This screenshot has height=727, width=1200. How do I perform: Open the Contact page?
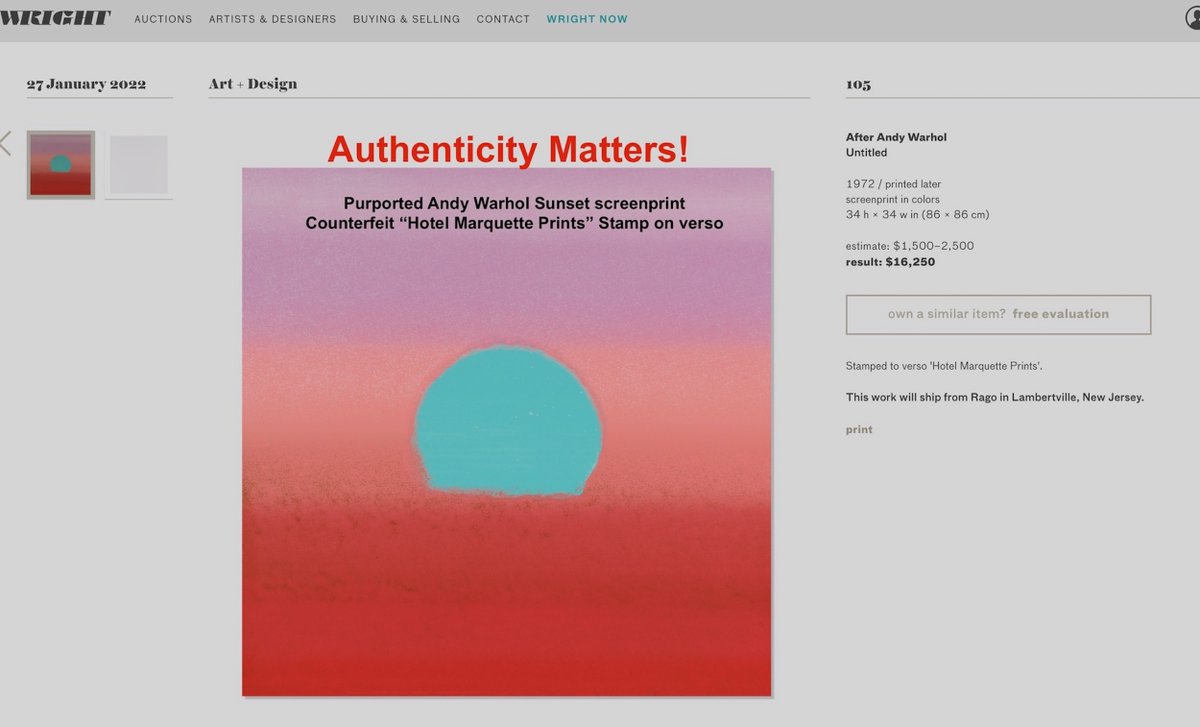pyautogui.click(x=503, y=19)
